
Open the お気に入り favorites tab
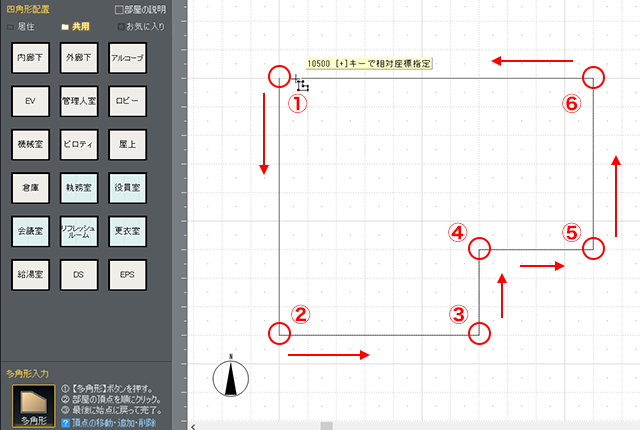[x=140, y=26]
